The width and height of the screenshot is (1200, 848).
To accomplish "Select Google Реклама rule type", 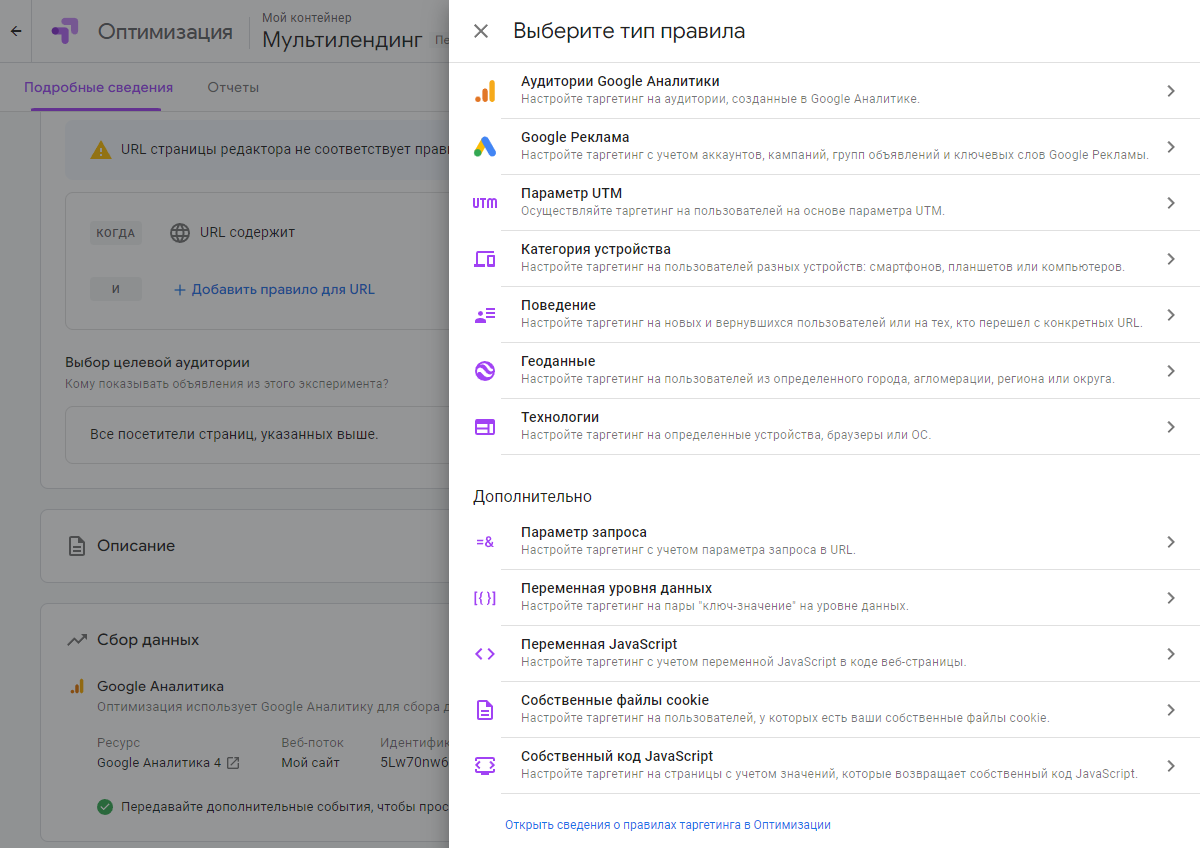I will pos(824,147).
